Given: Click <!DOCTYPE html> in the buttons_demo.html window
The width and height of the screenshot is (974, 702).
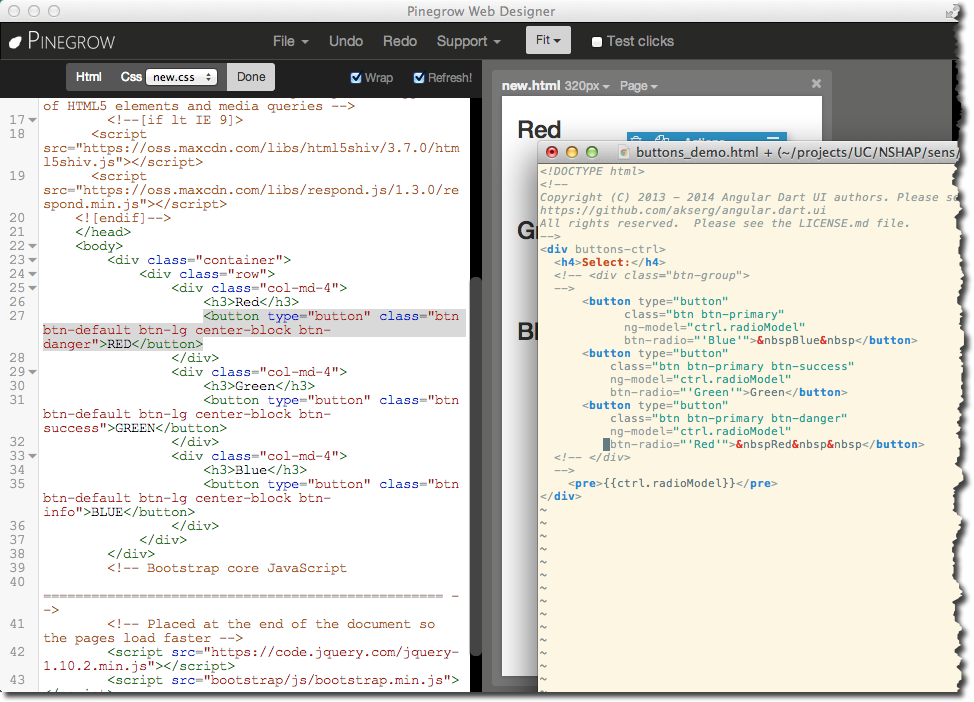Looking at the screenshot, I should (592, 171).
